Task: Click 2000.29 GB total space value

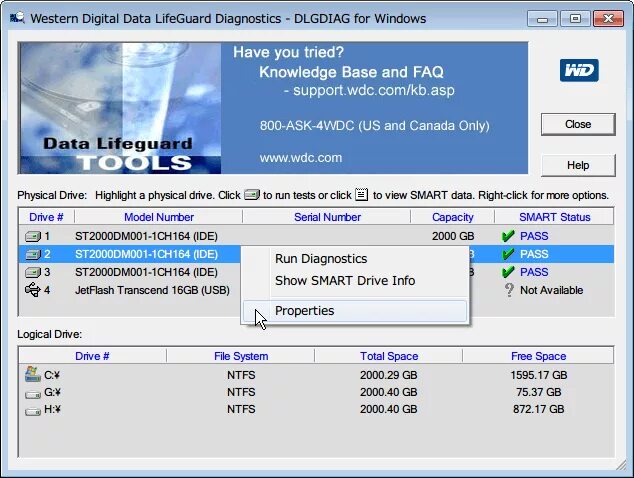Action: click(x=389, y=375)
